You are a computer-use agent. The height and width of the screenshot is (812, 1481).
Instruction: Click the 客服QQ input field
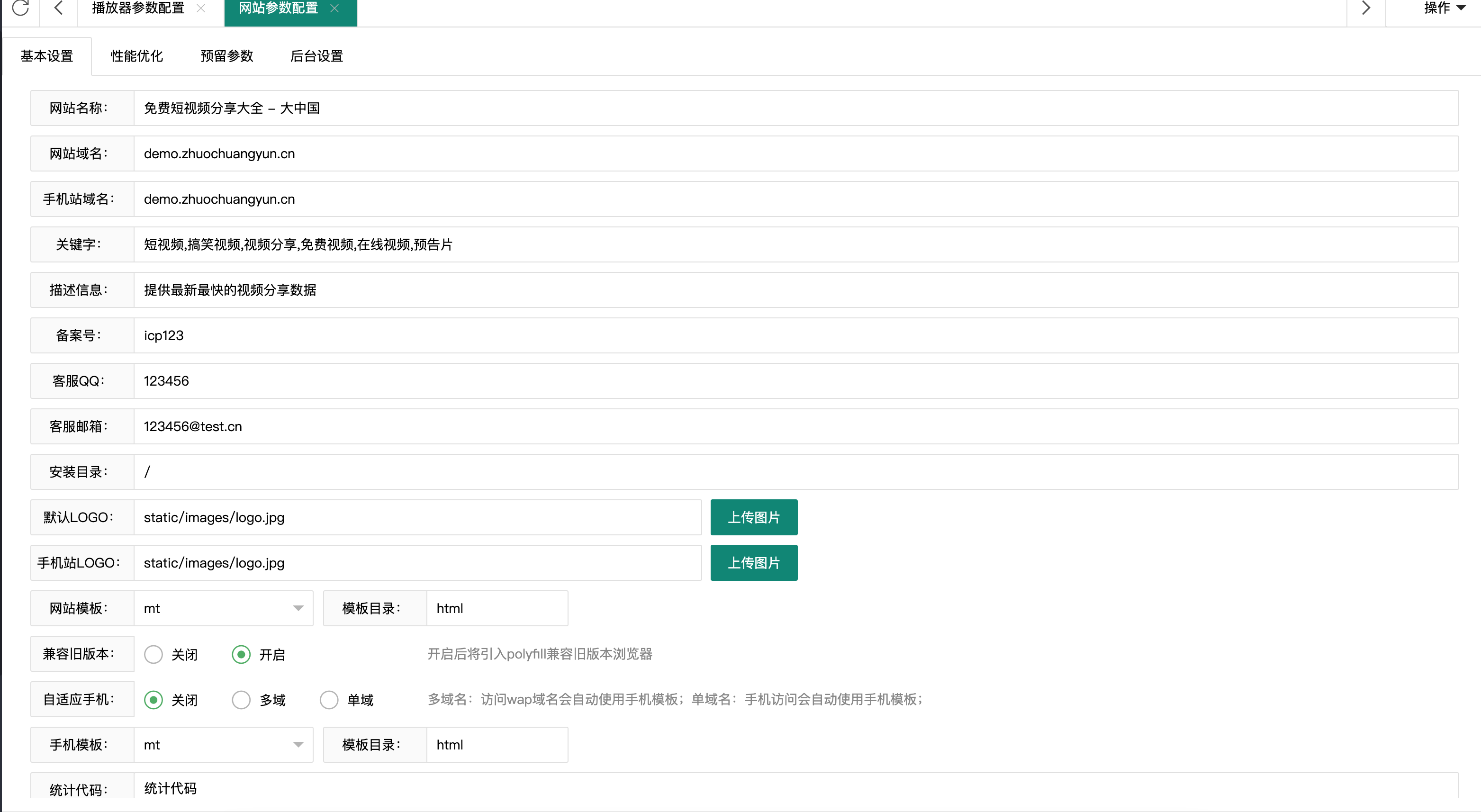(x=796, y=381)
